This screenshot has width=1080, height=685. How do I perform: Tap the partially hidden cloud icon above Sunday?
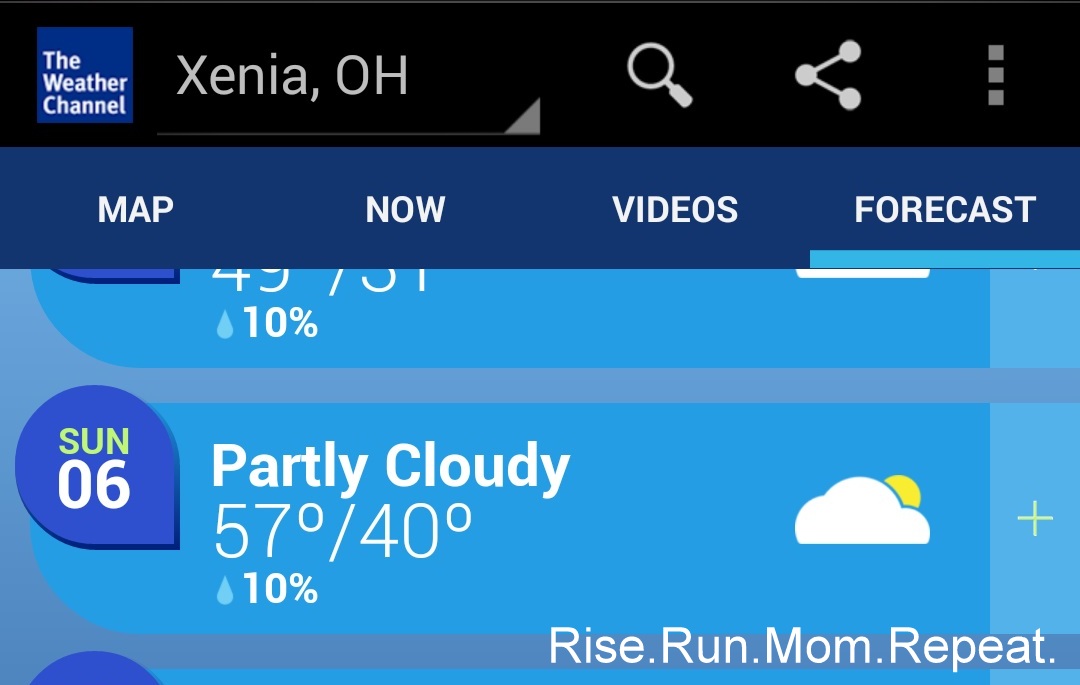coord(862,272)
